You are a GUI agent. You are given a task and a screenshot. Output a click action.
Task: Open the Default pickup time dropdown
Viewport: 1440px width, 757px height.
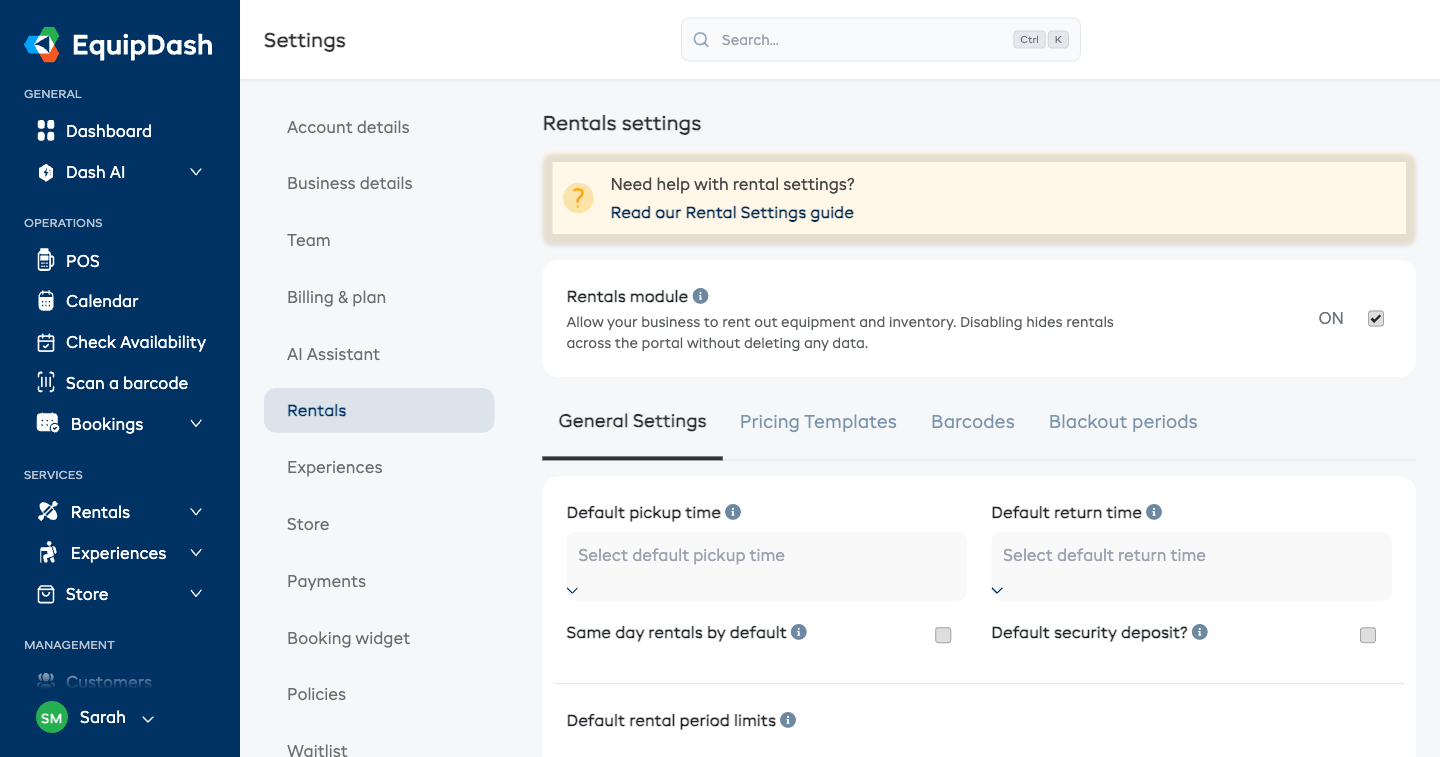[766, 566]
